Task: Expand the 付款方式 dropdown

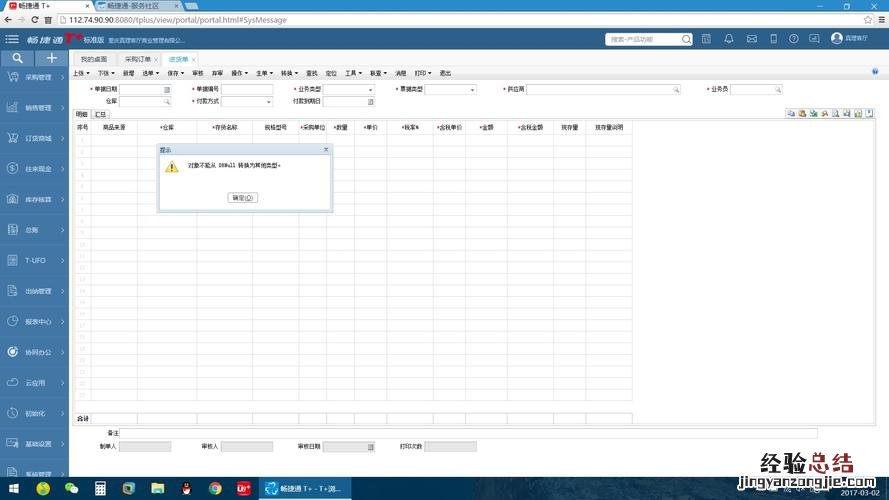Action: click(268, 102)
